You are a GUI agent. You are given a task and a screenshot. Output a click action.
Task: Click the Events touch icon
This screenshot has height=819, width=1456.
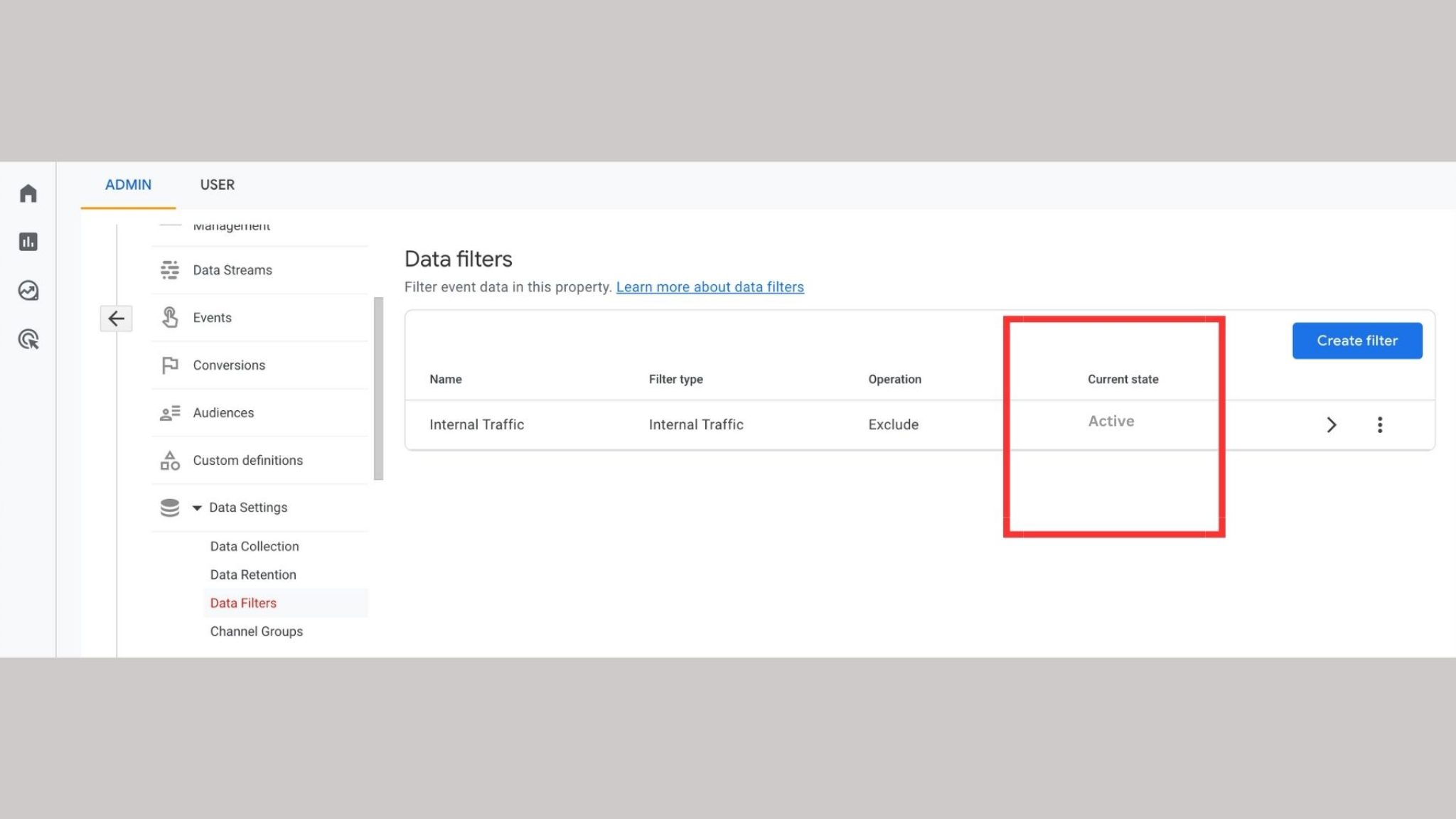[169, 318]
